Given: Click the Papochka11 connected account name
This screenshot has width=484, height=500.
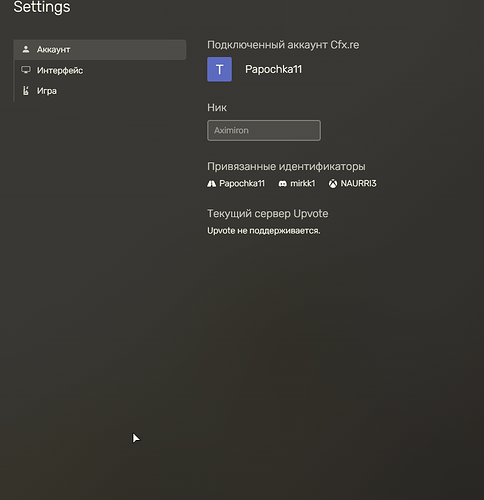Looking at the screenshot, I should click(x=273, y=69).
